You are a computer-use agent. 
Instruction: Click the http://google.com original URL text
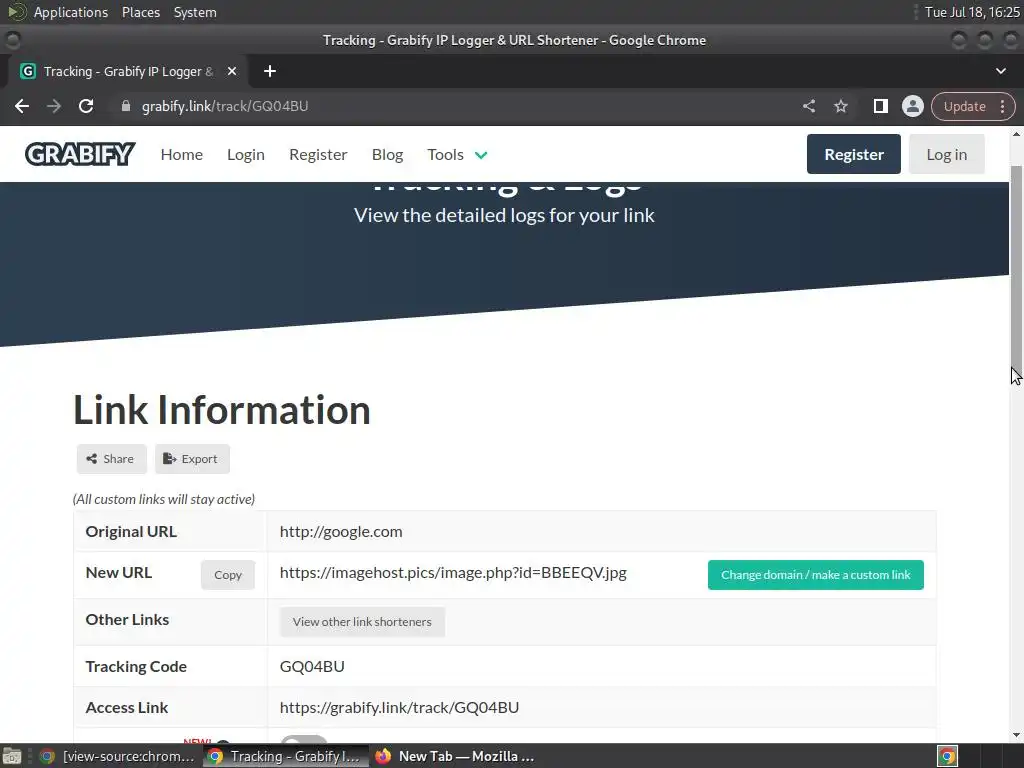tap(341, 532)
